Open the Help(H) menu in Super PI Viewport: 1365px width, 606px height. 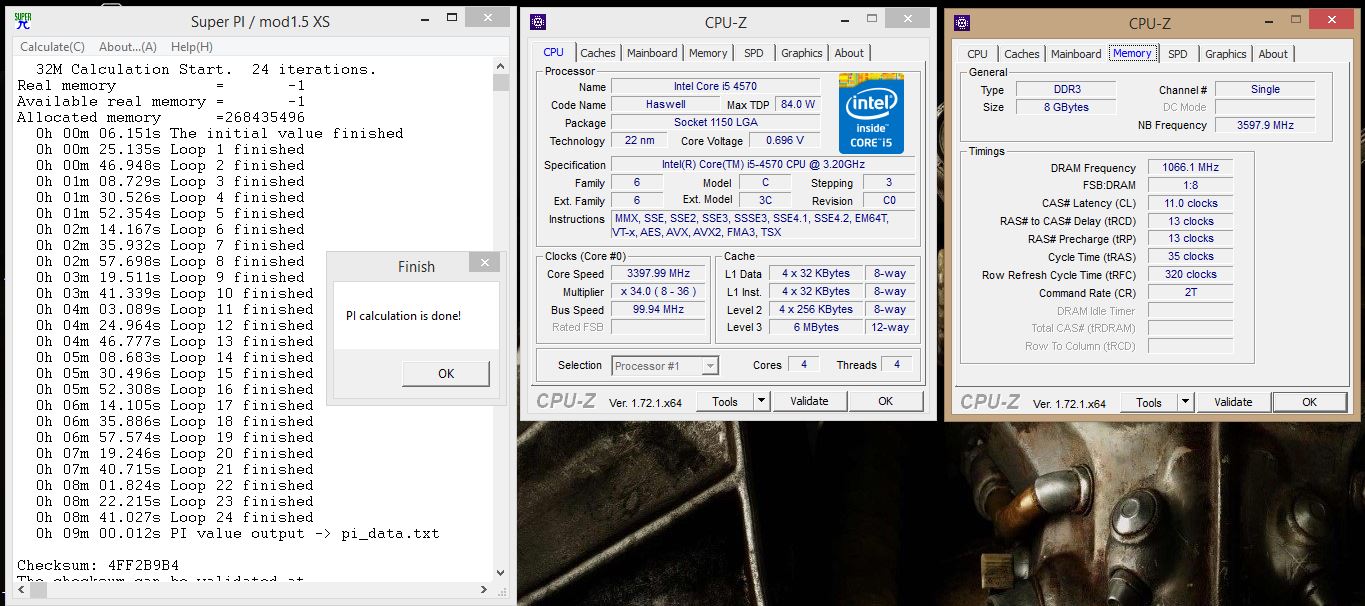click(x=191, y=47)
